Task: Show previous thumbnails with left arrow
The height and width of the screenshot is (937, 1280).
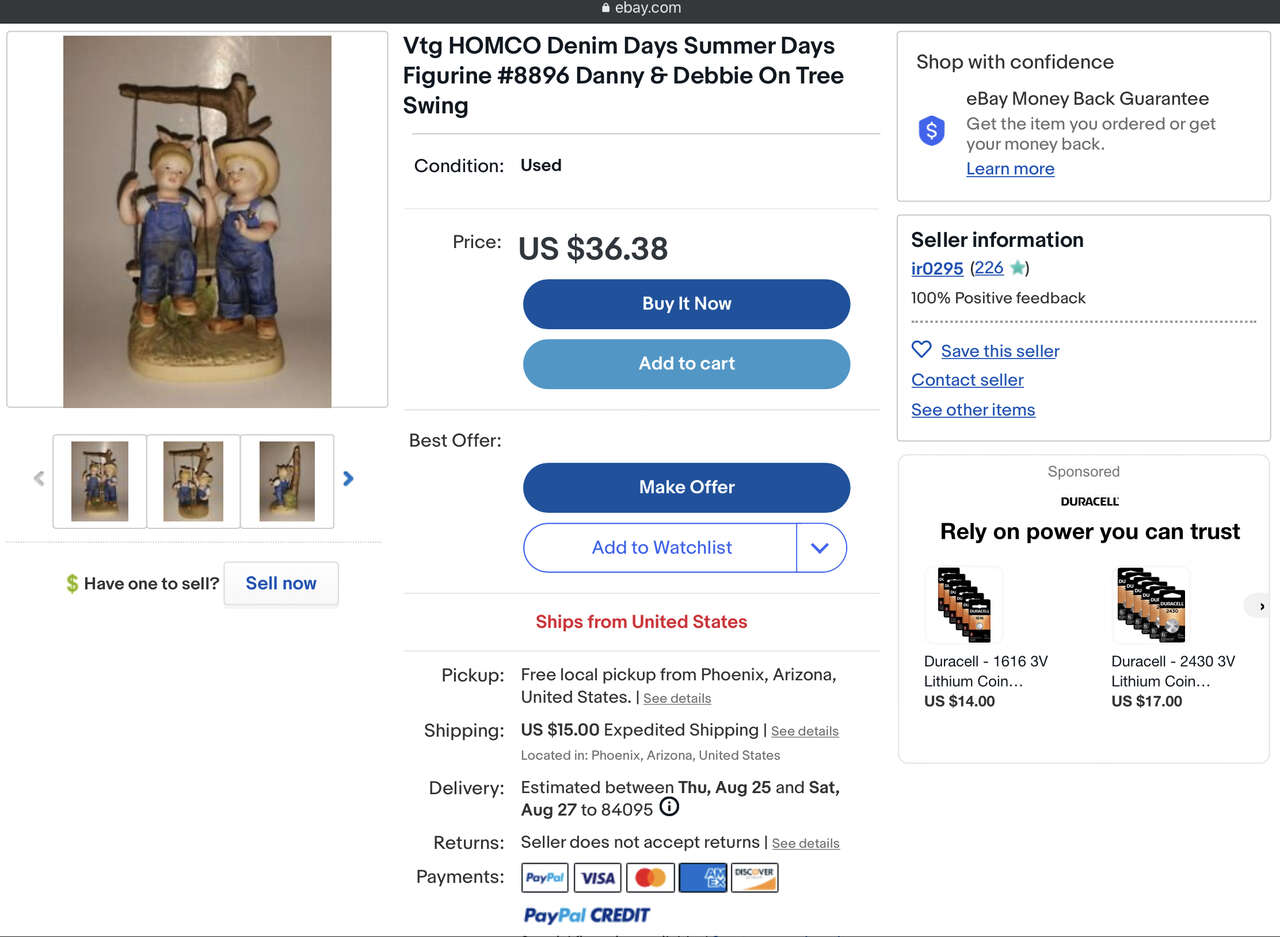Action: pos(39,479)
